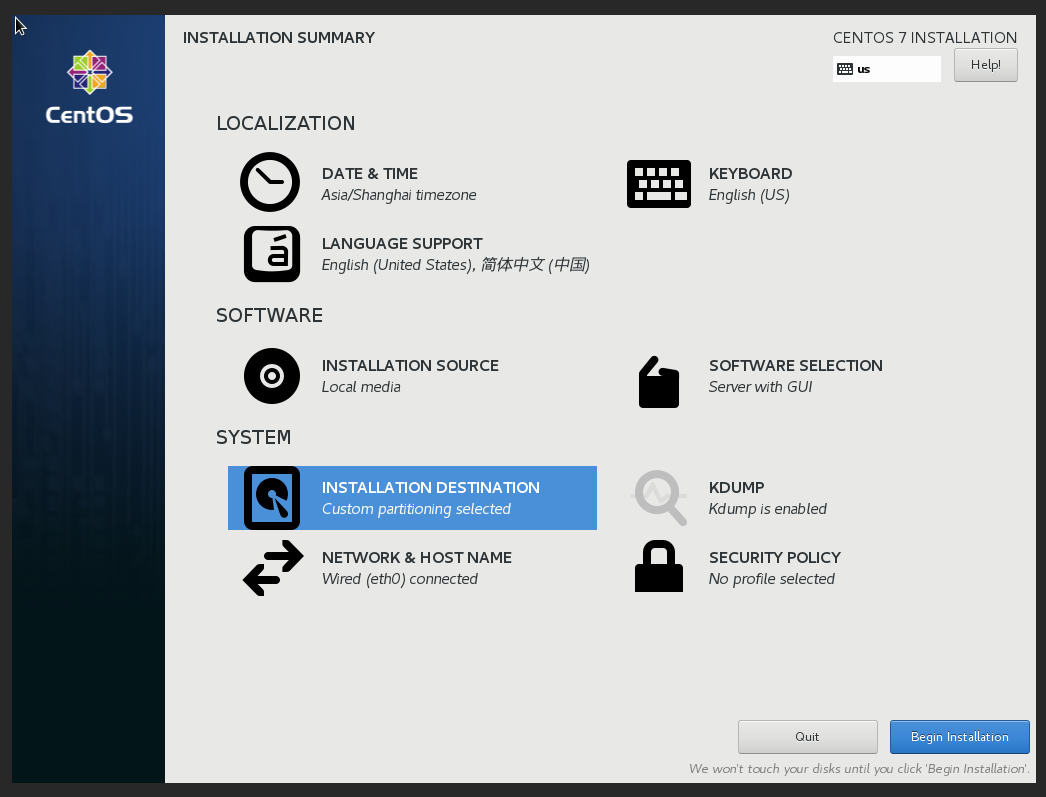Click No profile selected status
The image size is (1046, 797).
772,579
